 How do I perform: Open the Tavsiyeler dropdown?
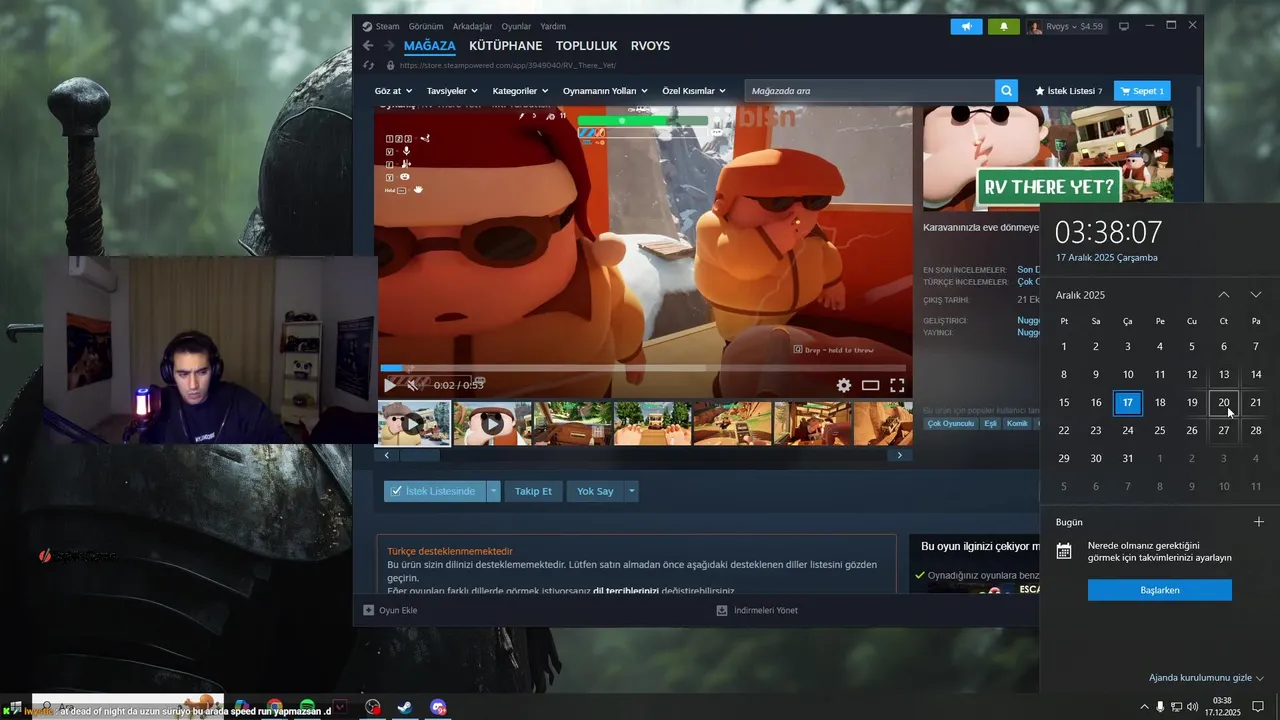[x=454, y=91]
